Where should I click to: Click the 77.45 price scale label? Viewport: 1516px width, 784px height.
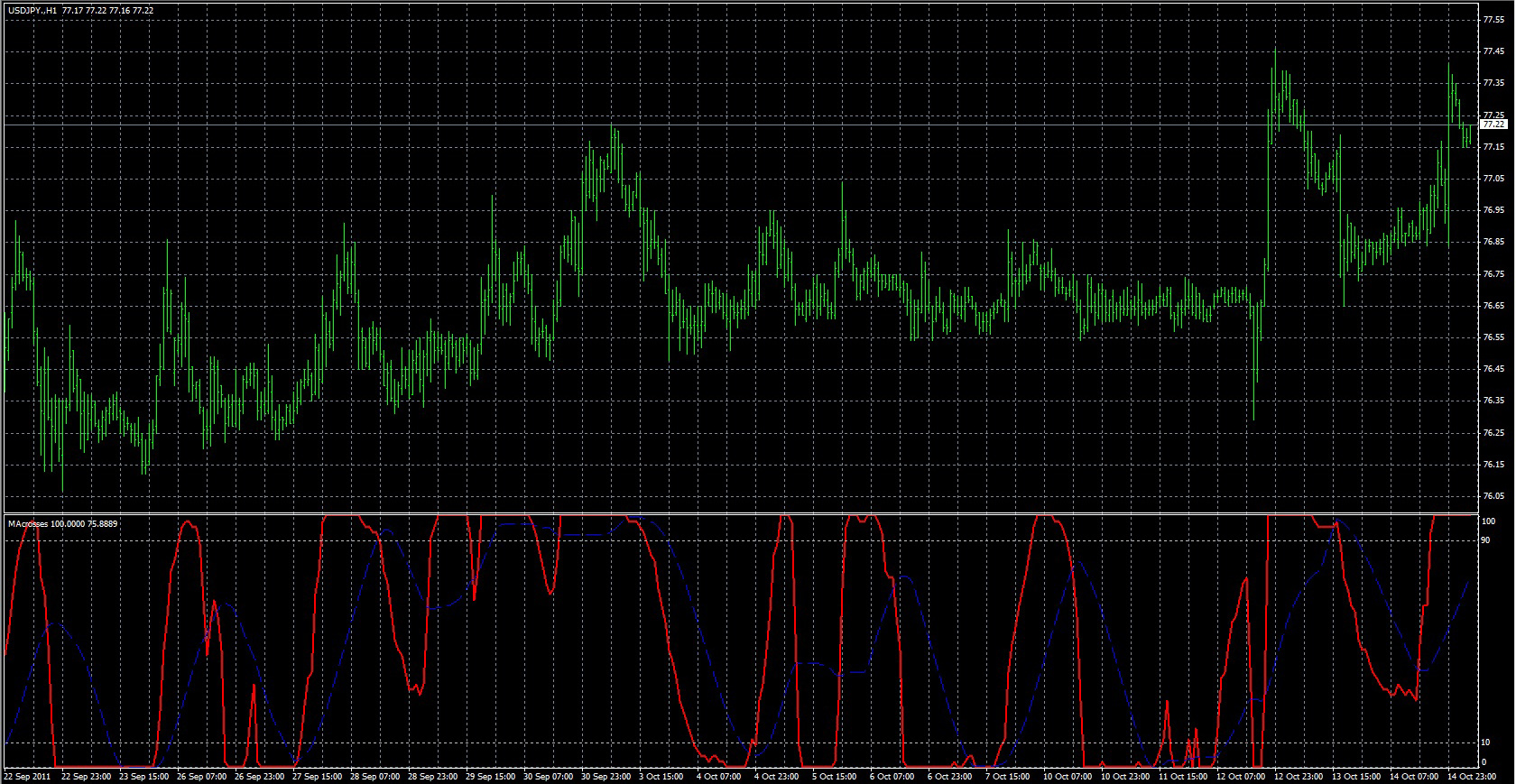tap(1493, 51)
